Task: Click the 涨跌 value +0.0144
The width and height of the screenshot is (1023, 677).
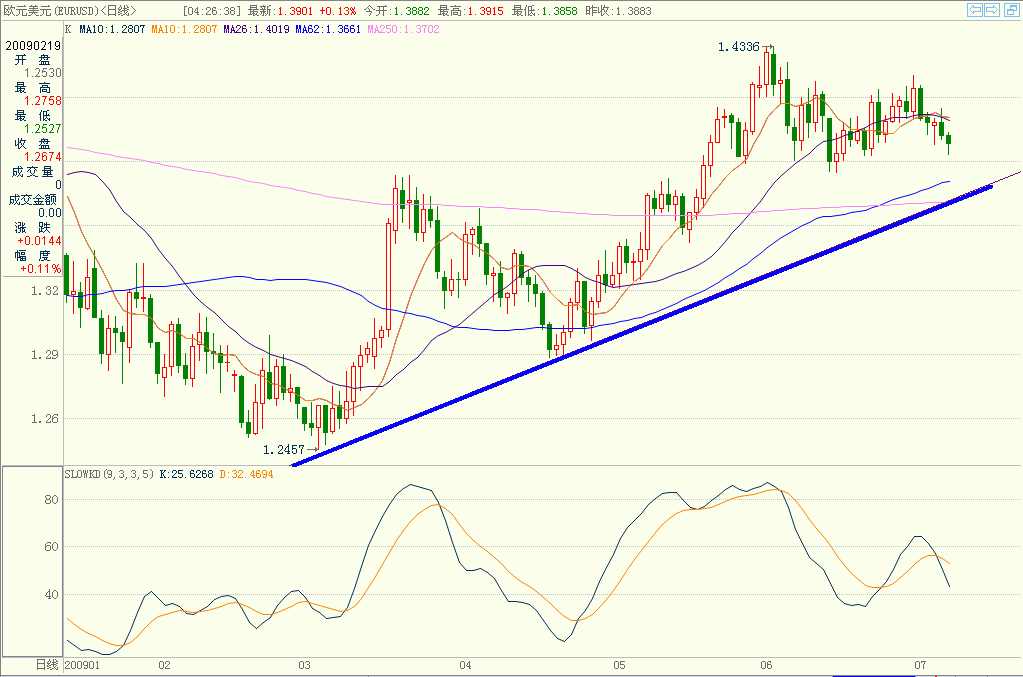Action: click(40, 241)
